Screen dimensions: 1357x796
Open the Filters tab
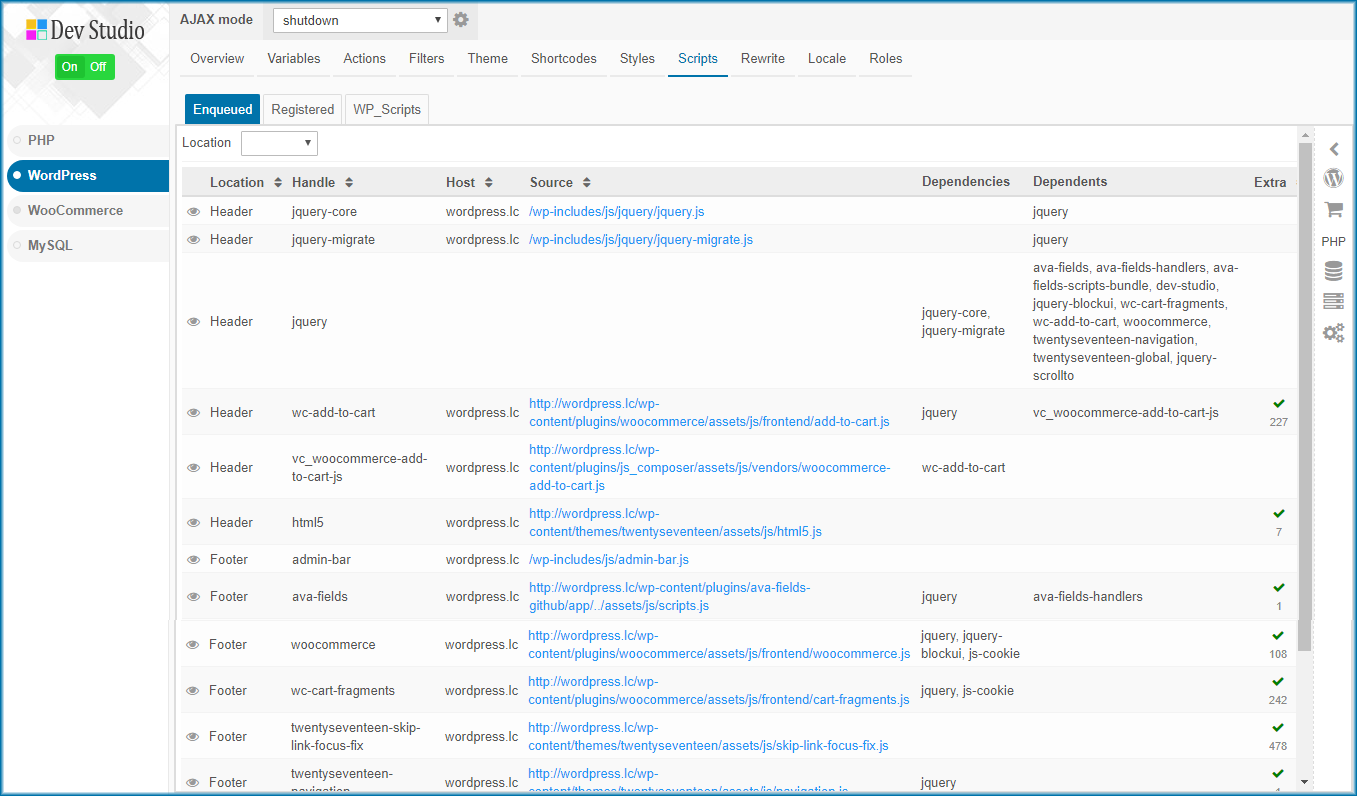tap(426, 58)
